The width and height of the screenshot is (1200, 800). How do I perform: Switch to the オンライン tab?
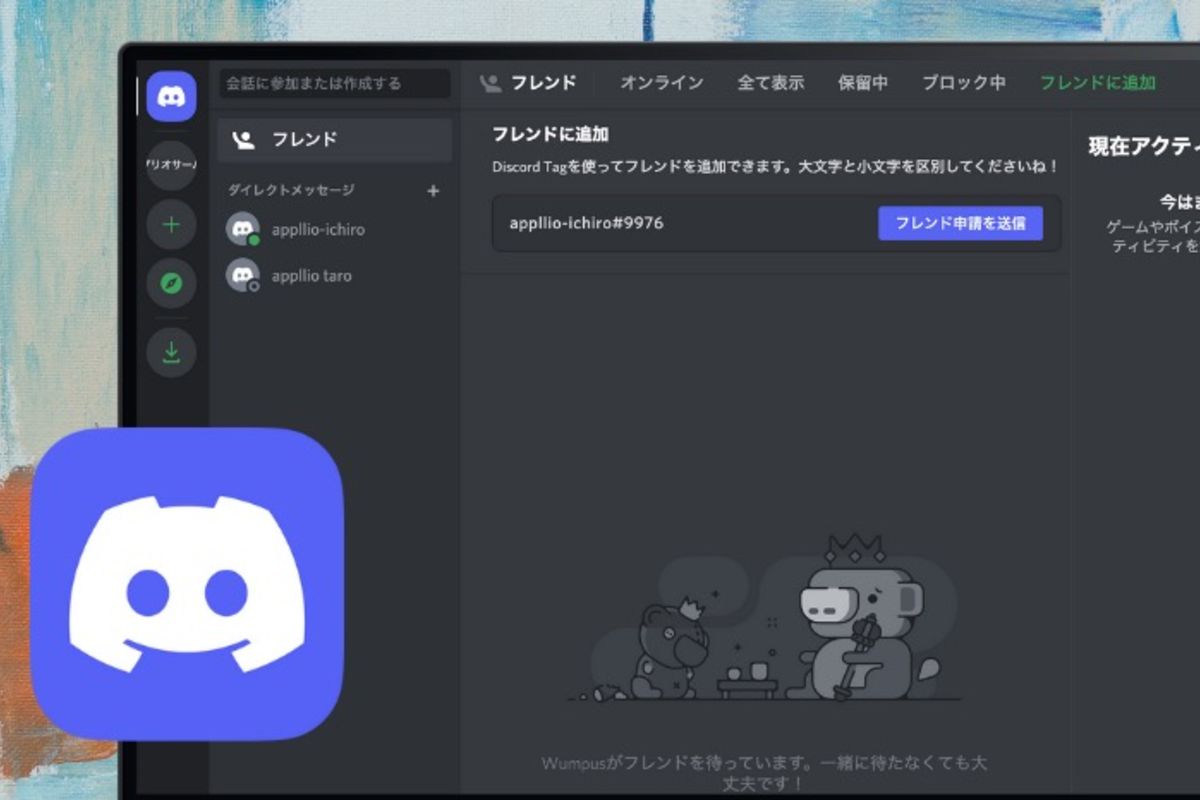pyautogui.click(x=661, y=83)
